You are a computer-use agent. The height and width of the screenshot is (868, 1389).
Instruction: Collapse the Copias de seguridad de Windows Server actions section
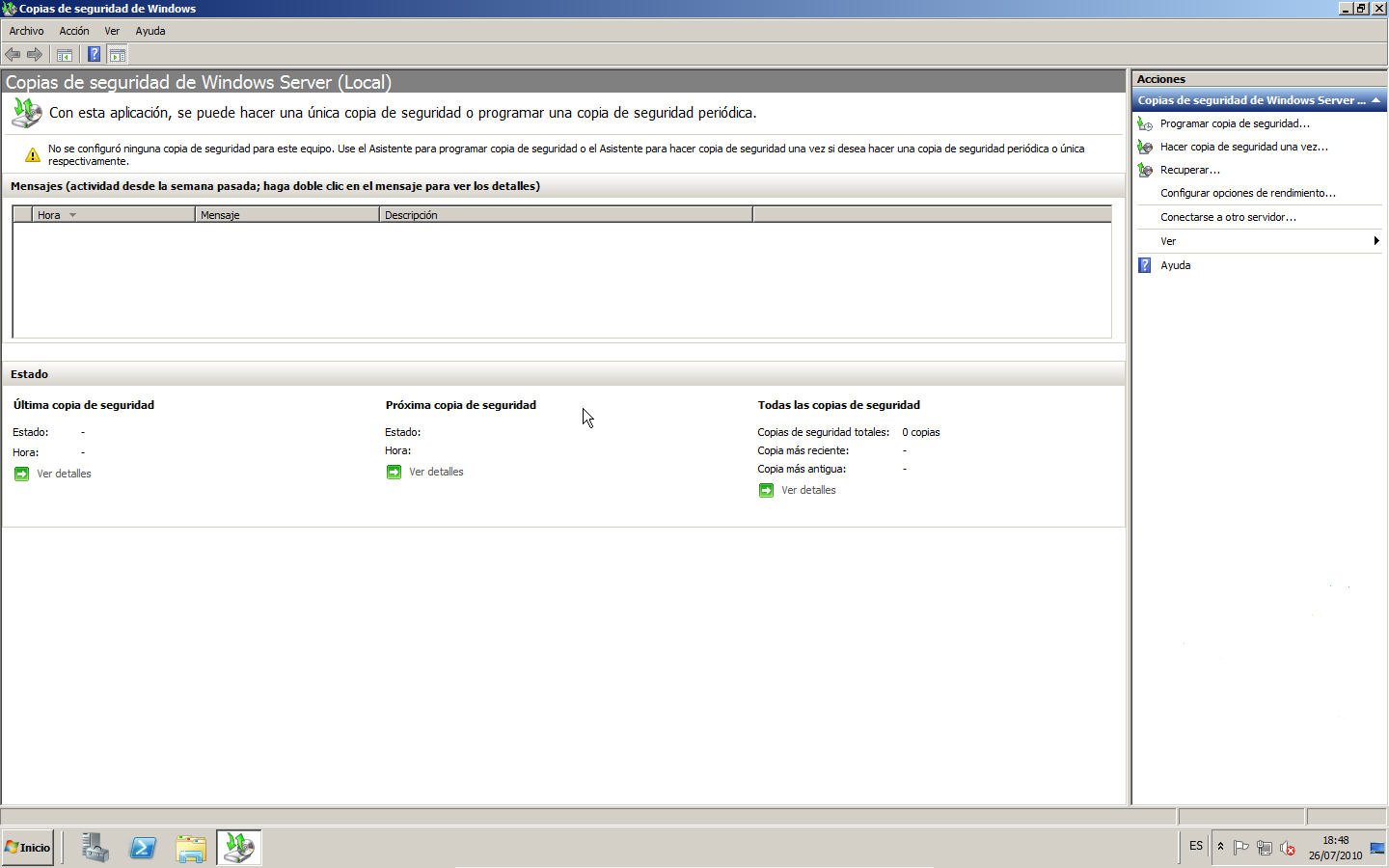pos(1375,100)
